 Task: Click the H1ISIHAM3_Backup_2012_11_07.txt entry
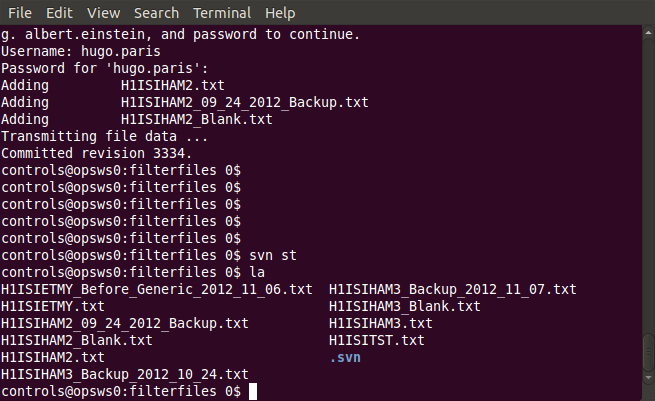(x=453, y=289)
